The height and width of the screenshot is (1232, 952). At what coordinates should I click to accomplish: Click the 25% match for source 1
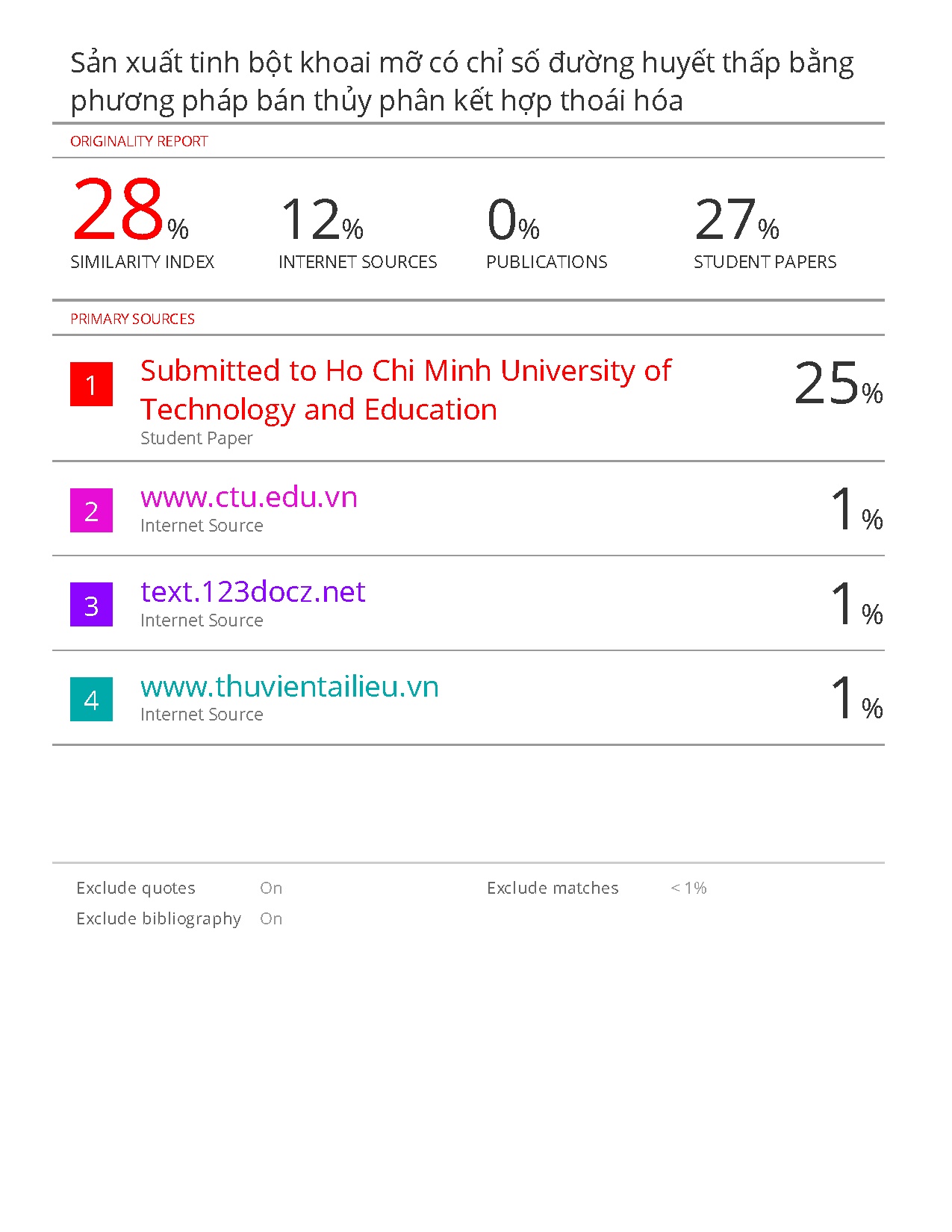click(838, 384)
